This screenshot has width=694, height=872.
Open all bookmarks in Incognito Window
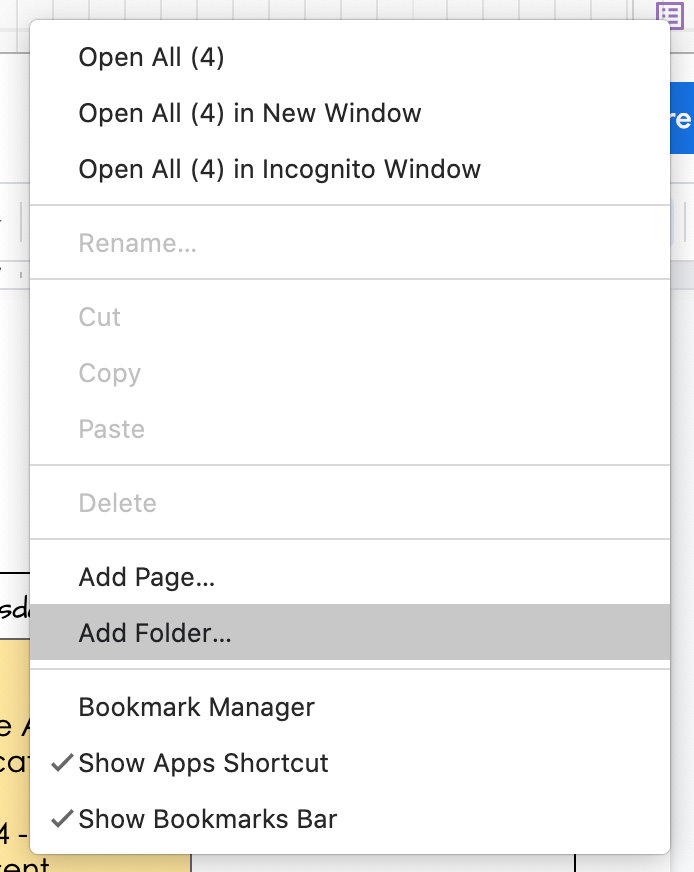click(279, 169)
